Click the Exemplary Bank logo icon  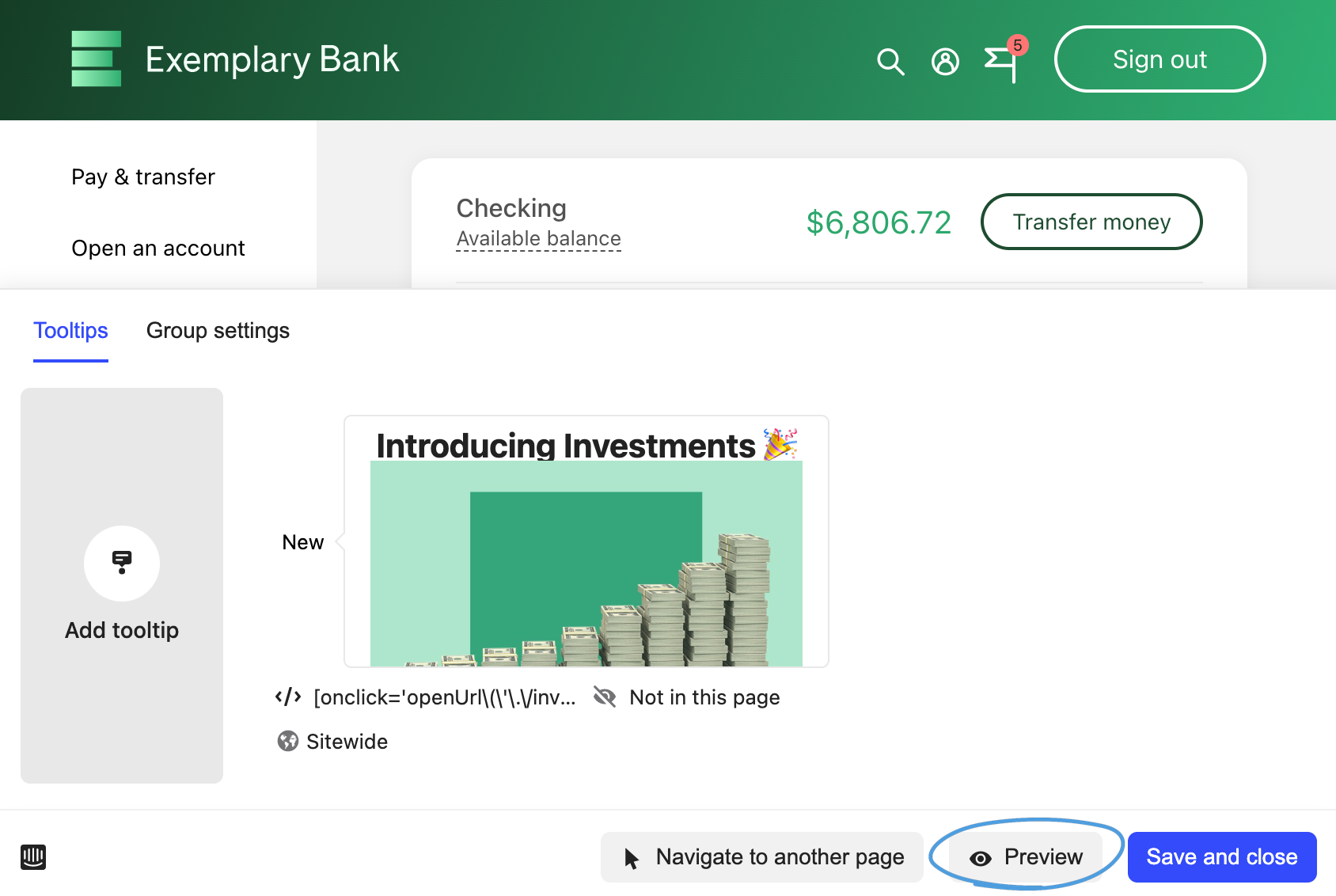pyautogui.click(x=96, y=59)
